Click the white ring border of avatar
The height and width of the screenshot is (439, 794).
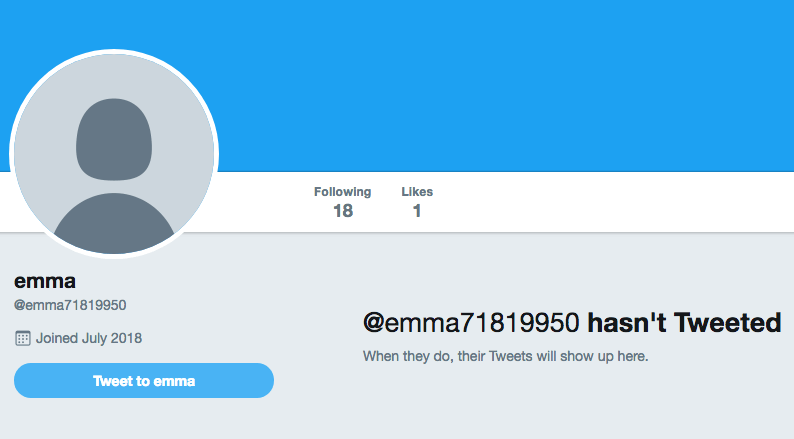(114, 52)
